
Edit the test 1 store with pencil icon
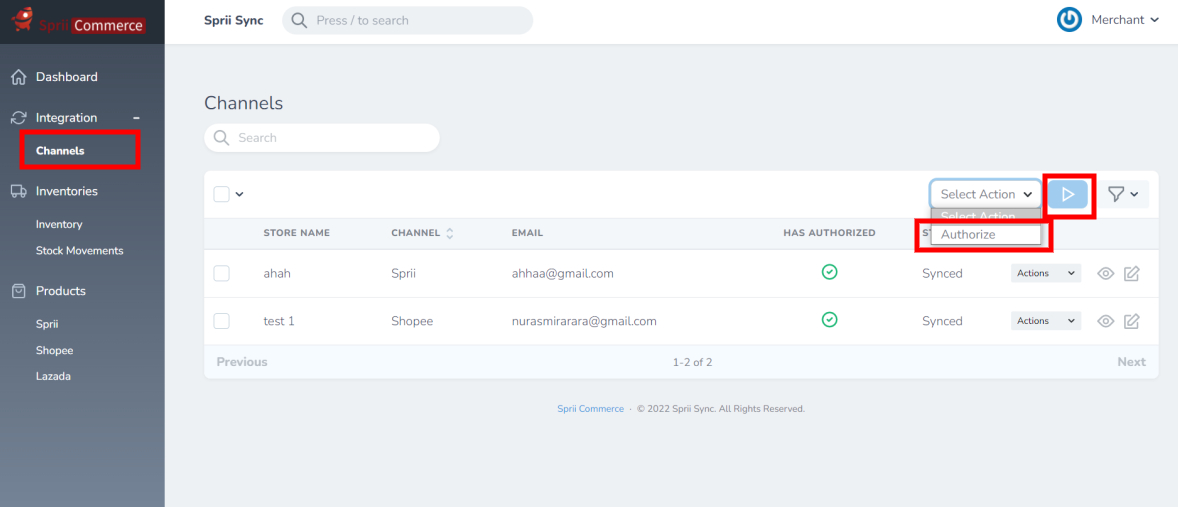[1131, 321]
